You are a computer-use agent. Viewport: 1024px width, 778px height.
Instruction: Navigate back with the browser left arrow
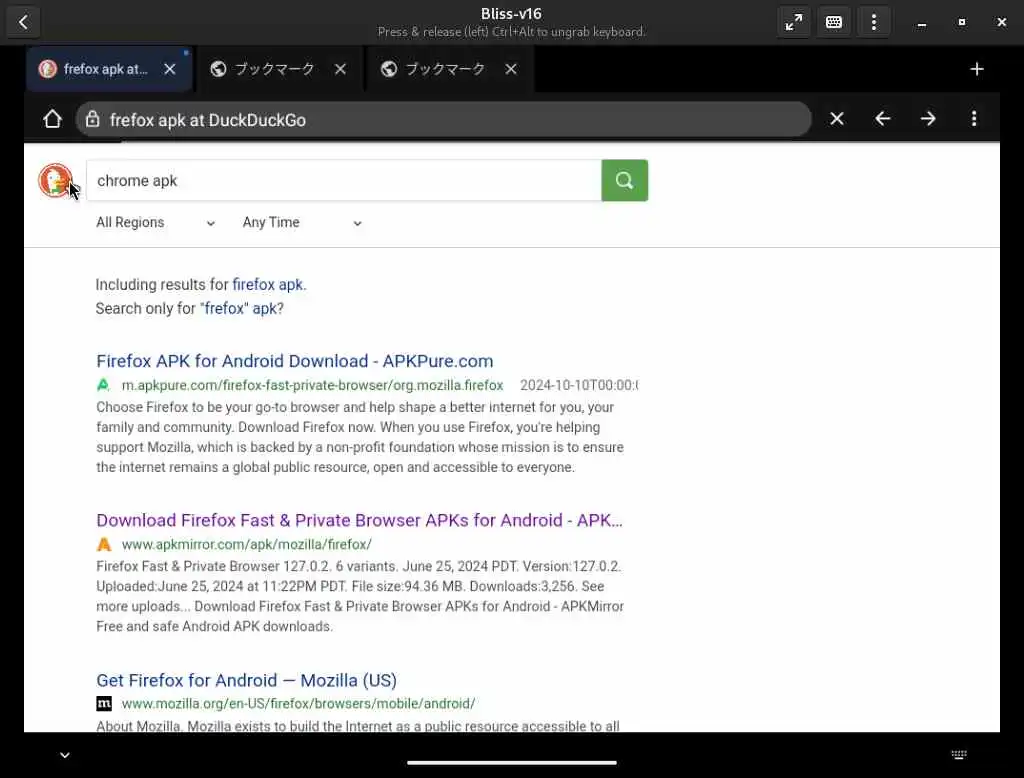click(x=882, y=119)
